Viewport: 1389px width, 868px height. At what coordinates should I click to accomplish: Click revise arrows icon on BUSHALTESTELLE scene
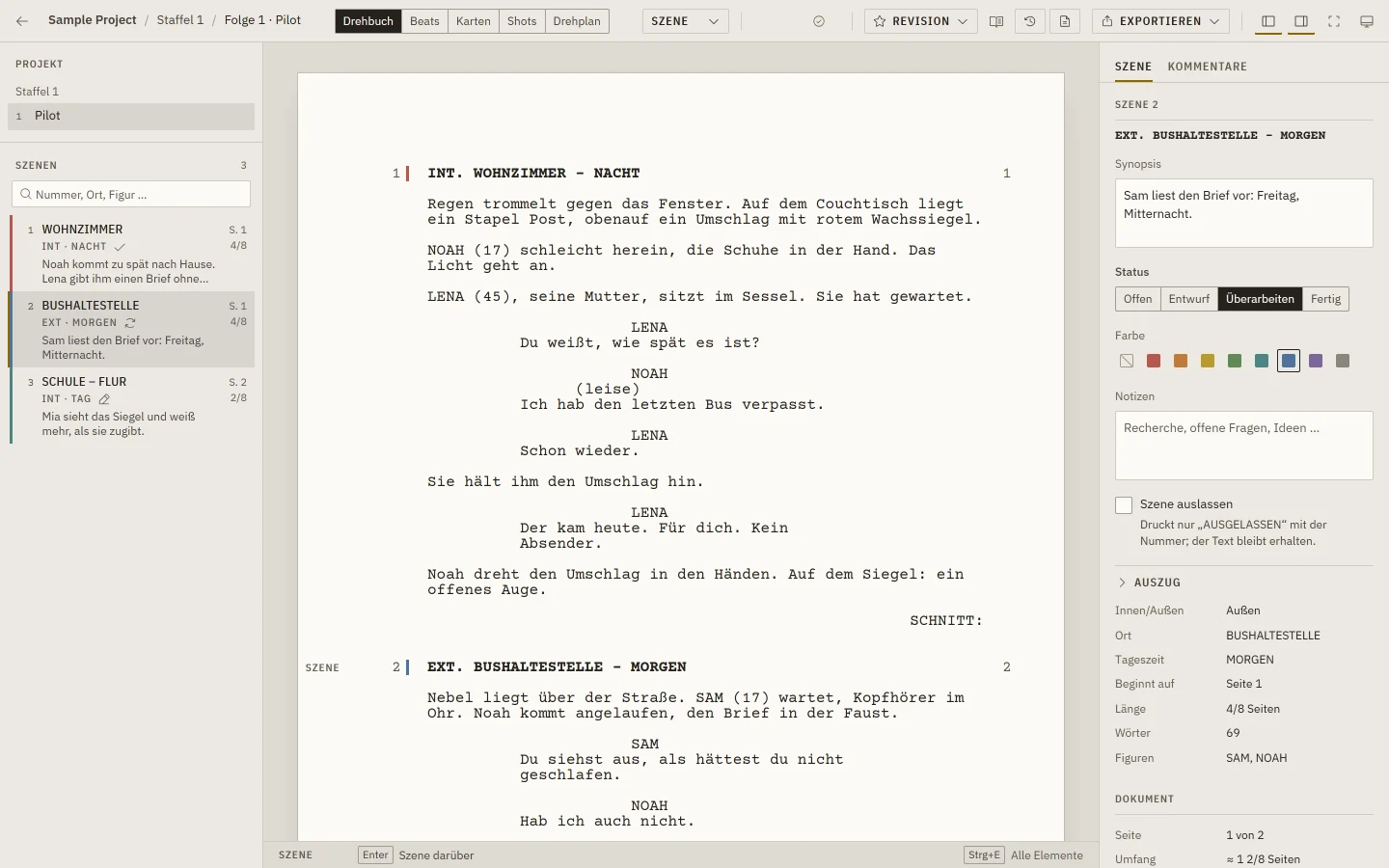[x=130, y=323]
